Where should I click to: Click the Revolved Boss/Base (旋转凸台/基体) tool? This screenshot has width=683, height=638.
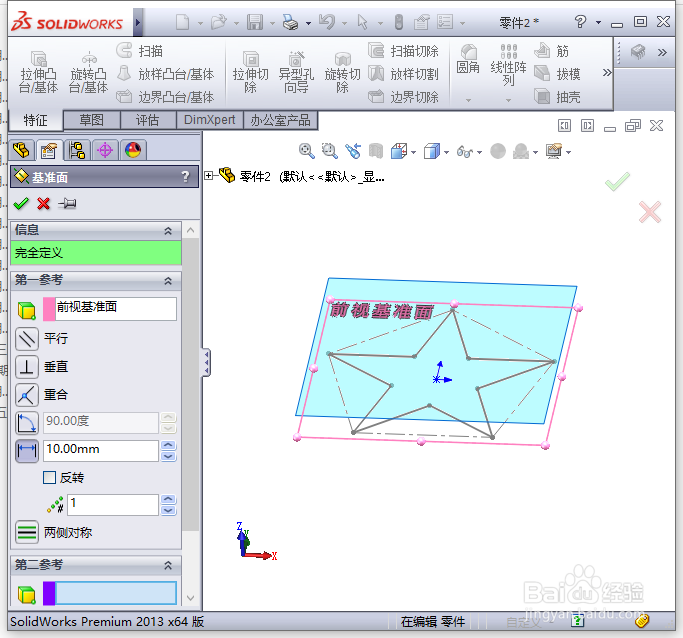pos(88,72)
